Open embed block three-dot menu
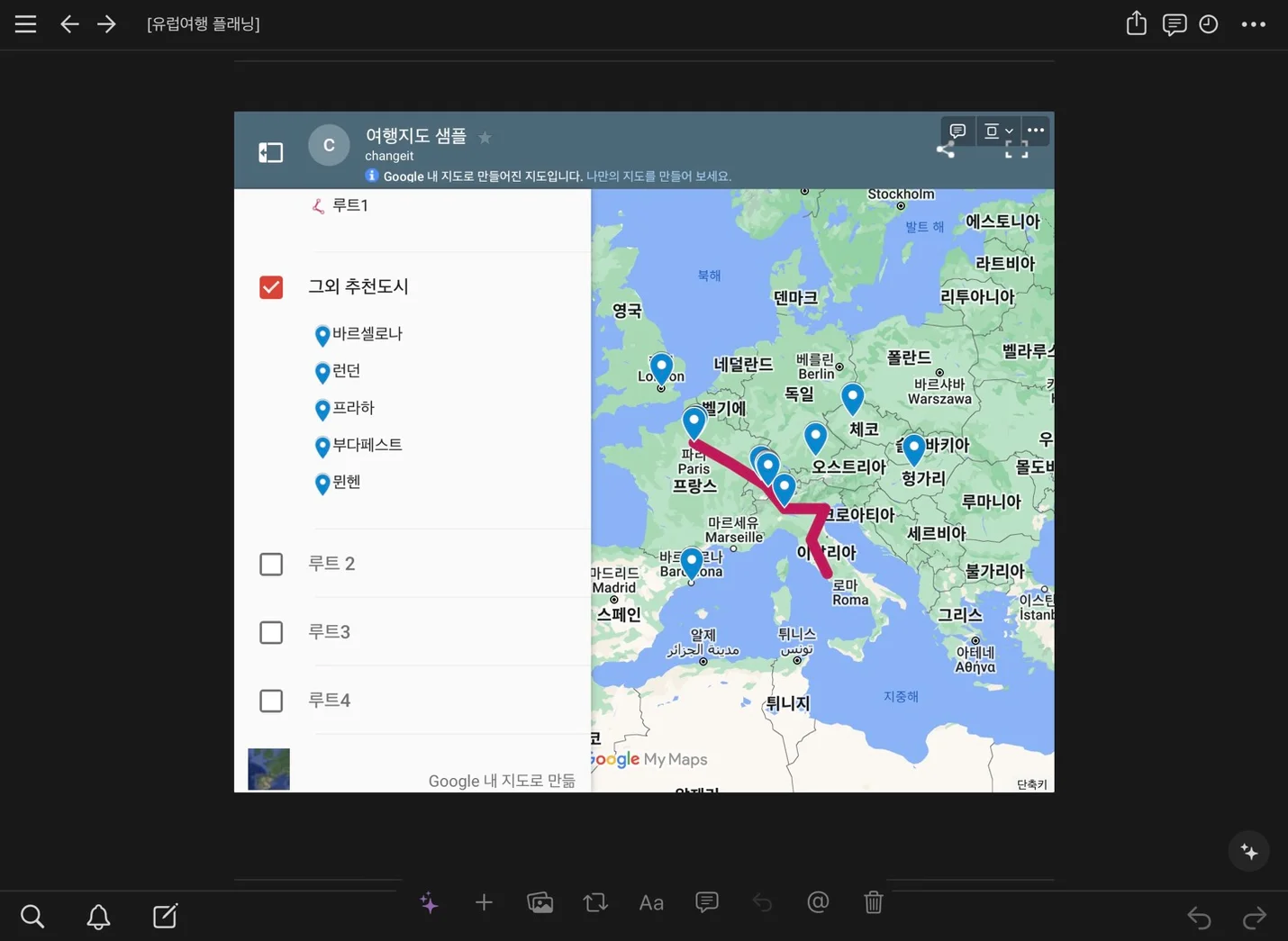Image resolution: width=1288 pixels, height=941 pixels. pos(1036,131)
